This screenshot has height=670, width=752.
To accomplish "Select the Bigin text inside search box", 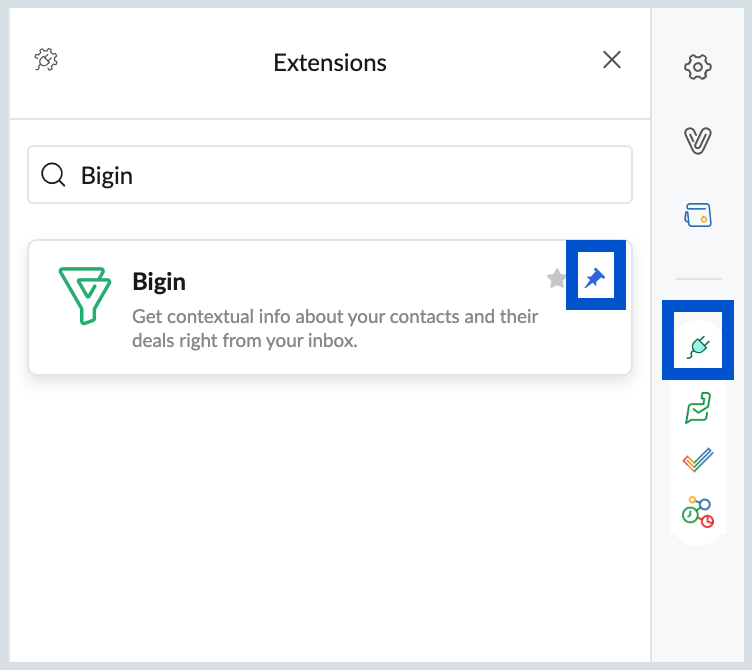I will [106, 176].
